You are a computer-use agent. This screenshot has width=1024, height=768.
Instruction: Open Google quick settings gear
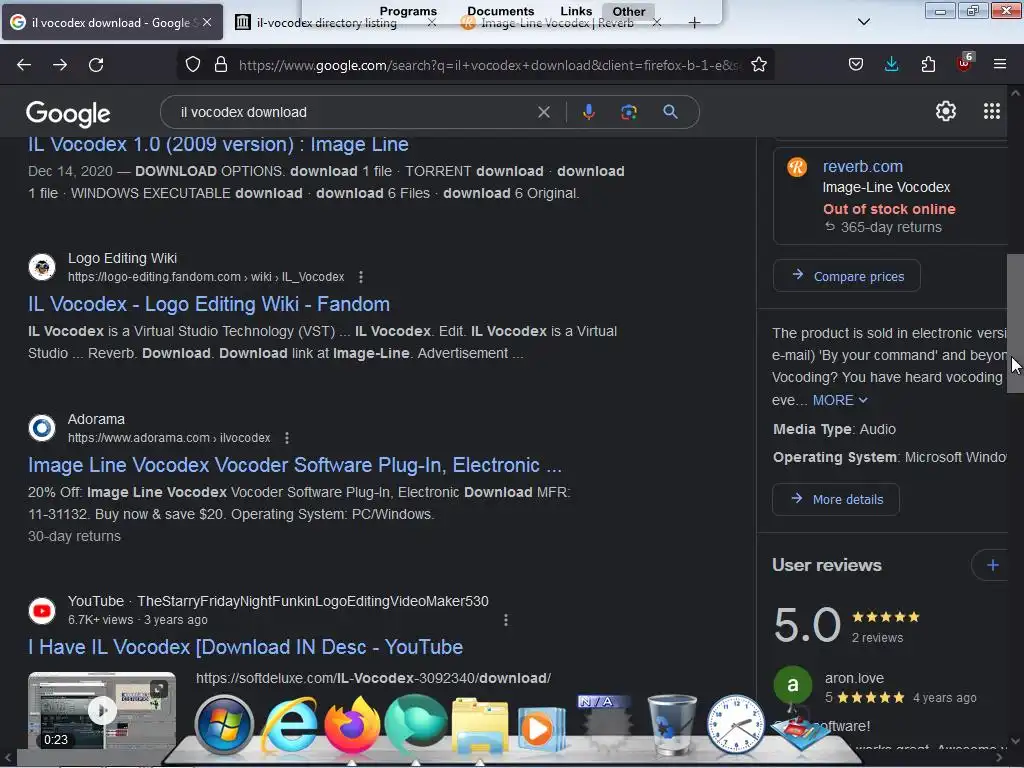946,112
